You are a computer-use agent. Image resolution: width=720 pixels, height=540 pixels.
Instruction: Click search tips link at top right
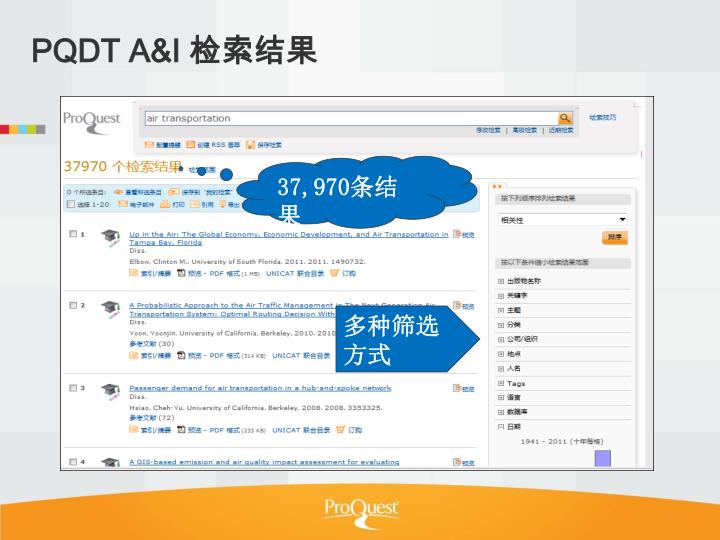coord(602,118)
